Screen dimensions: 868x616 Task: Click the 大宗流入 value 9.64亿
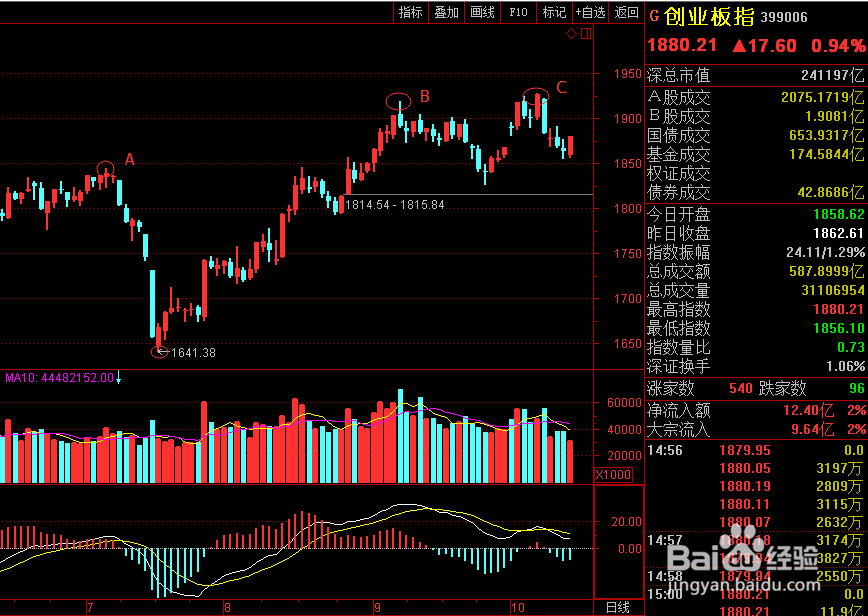coord(813,429)
